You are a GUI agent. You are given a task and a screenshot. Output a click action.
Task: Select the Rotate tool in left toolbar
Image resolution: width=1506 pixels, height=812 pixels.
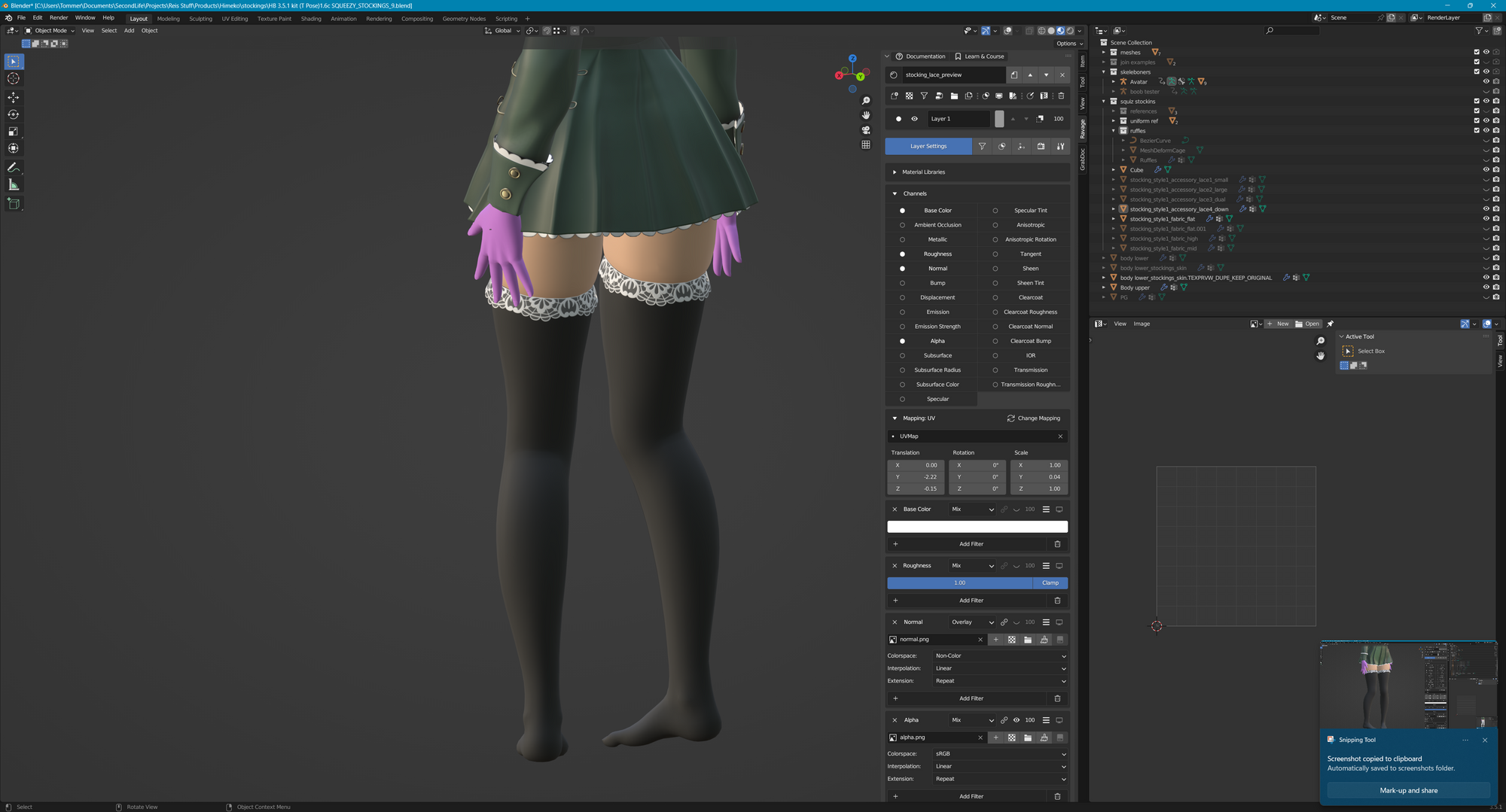coord(14,114)
